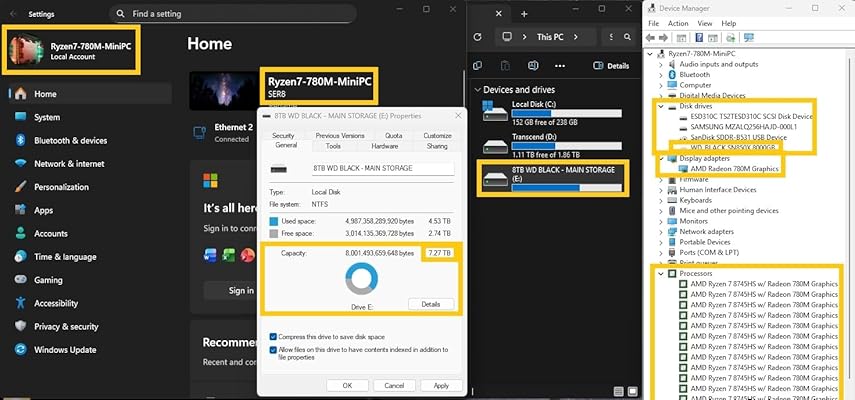The image size is (855, 400).
Task: Toggle Compress this drive checkbox
Action: point(273,336)
